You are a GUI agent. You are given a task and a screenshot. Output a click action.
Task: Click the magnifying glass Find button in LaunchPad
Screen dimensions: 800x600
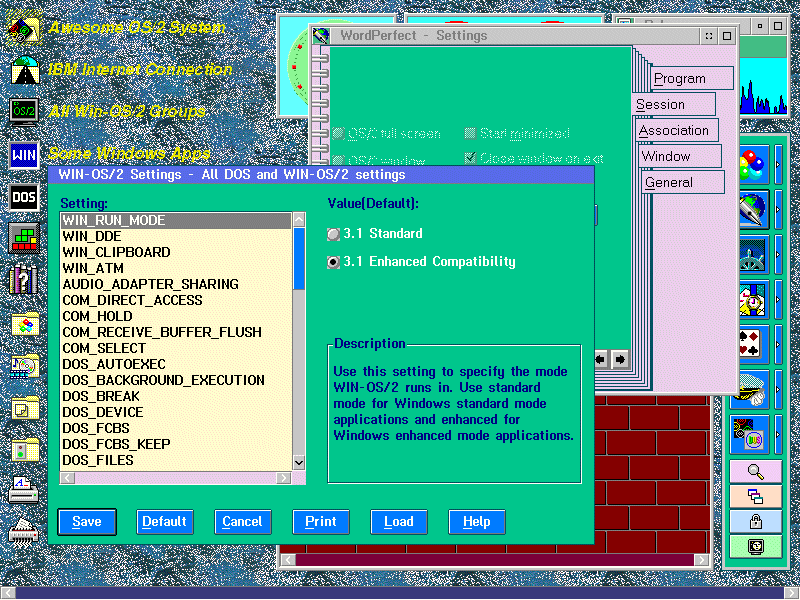pos(756,472)
